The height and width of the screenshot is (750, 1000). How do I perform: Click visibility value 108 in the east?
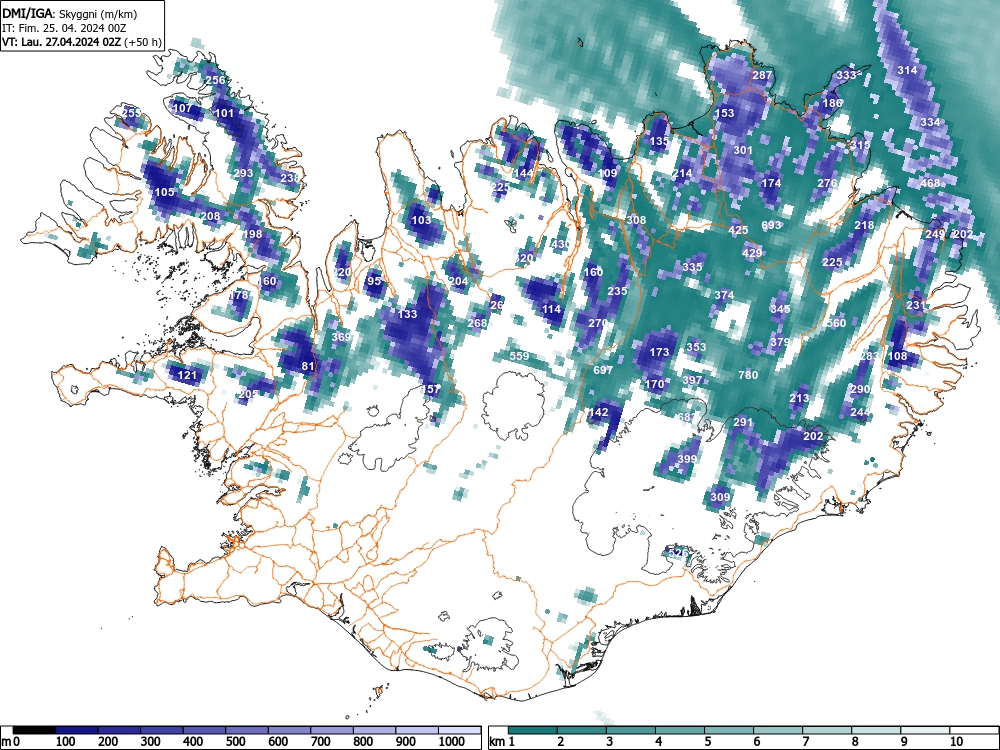click(x=897, y=356)
